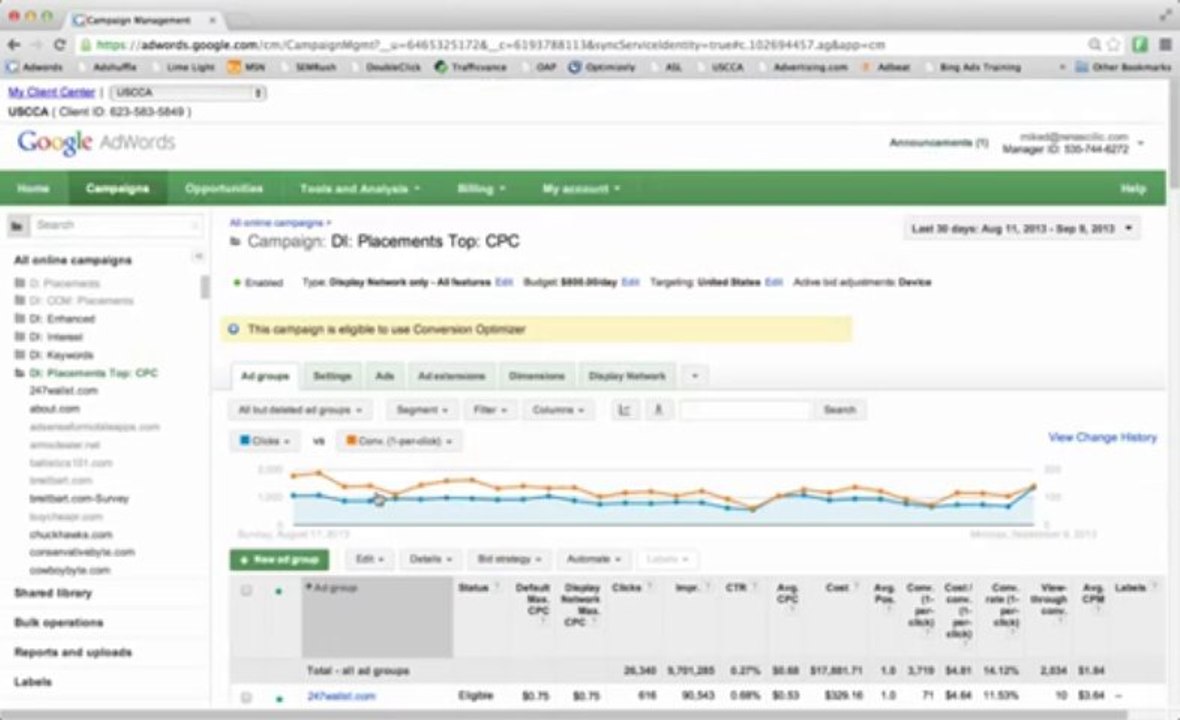Screen dimensions: 1180x720
Task: Click the download report icon
Action: click(658, 410)
